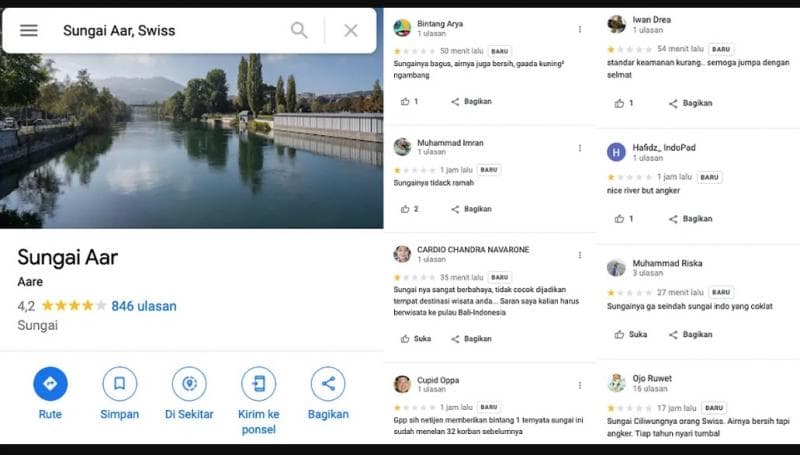Image resolution: width=800 pixels, height=455 pixels.
Task: Click the Bagikan share icon below photo
Action: point(328,383)
